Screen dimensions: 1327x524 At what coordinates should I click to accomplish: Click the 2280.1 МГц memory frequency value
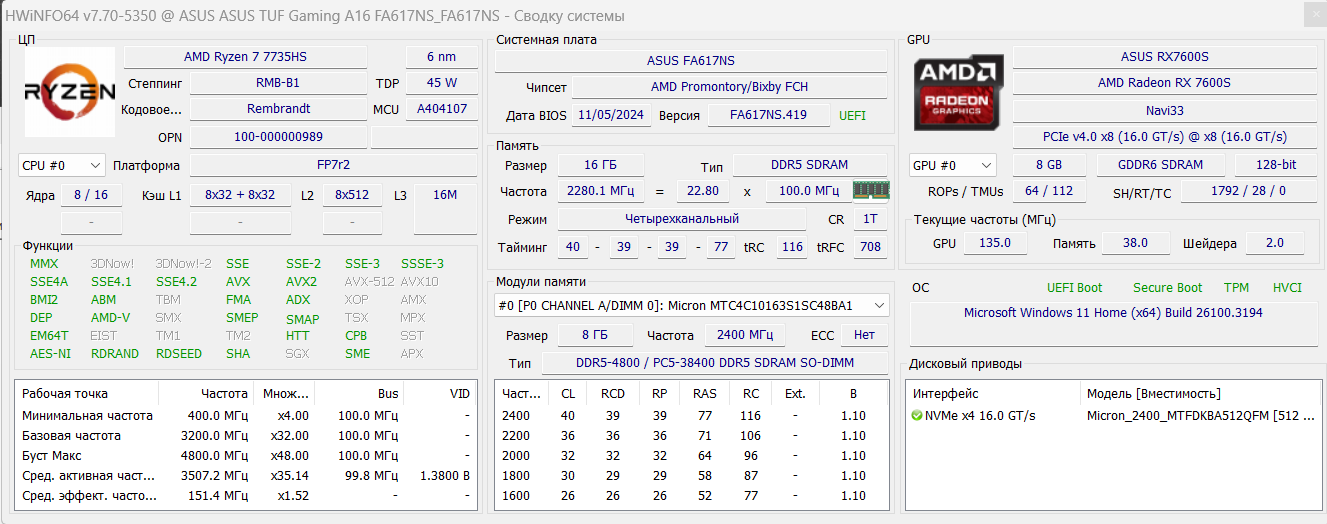click(600, 191)
